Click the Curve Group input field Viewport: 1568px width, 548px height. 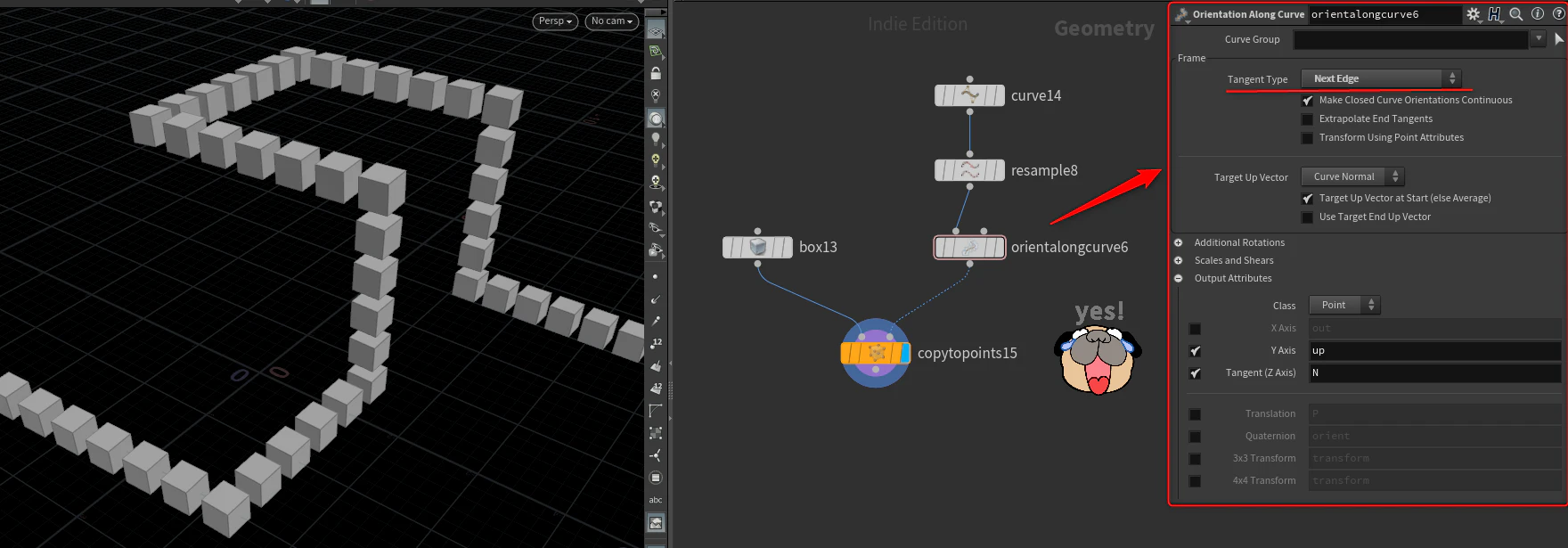pos(1411,39)
